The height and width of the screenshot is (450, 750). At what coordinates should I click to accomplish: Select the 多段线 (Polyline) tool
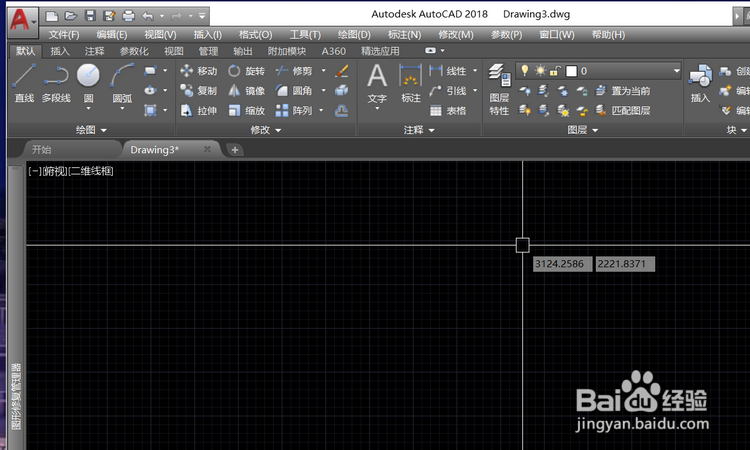click(56, 83)
